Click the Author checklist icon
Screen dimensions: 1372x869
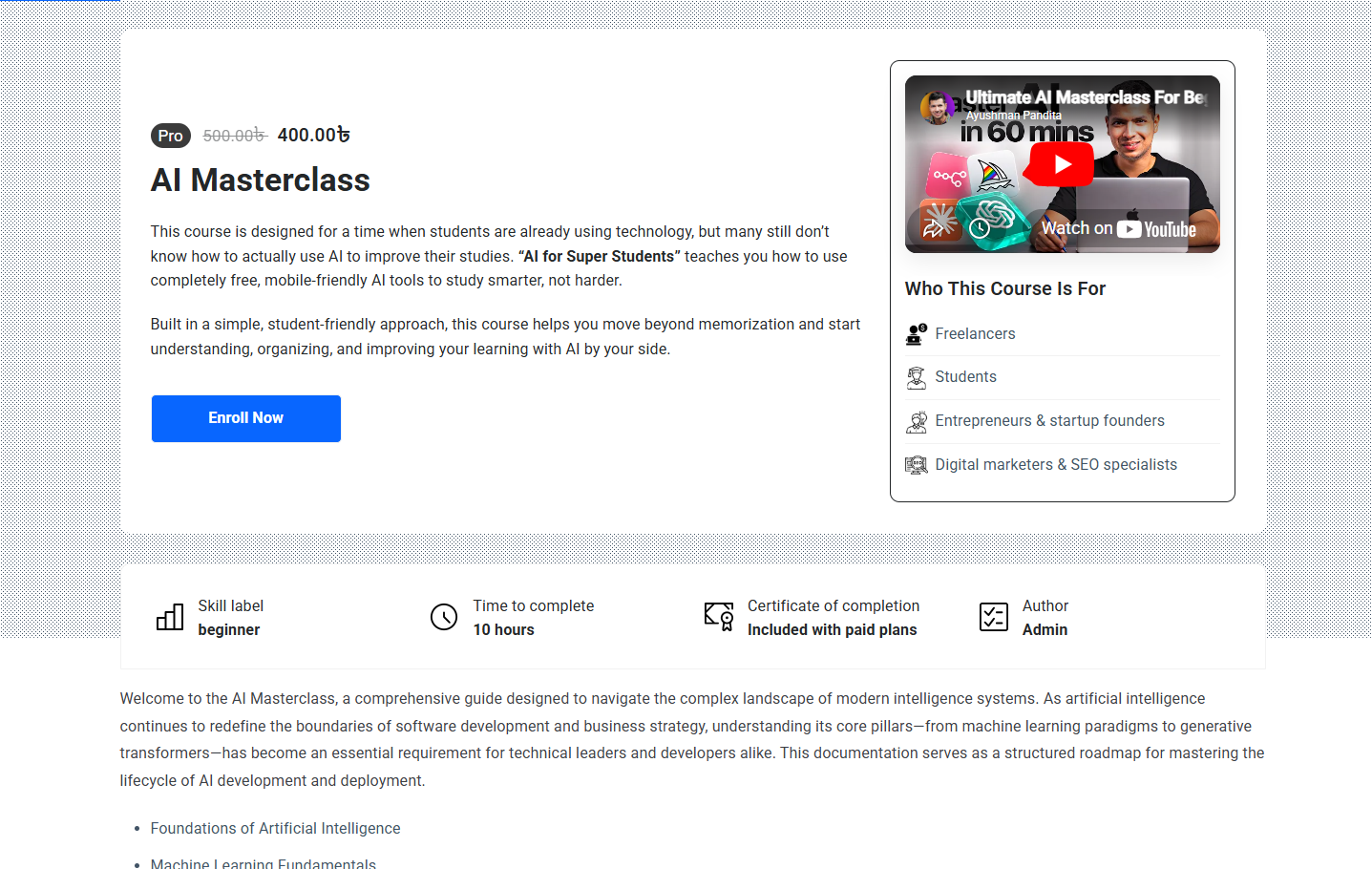pyautogui.click(x=994, y=617)
